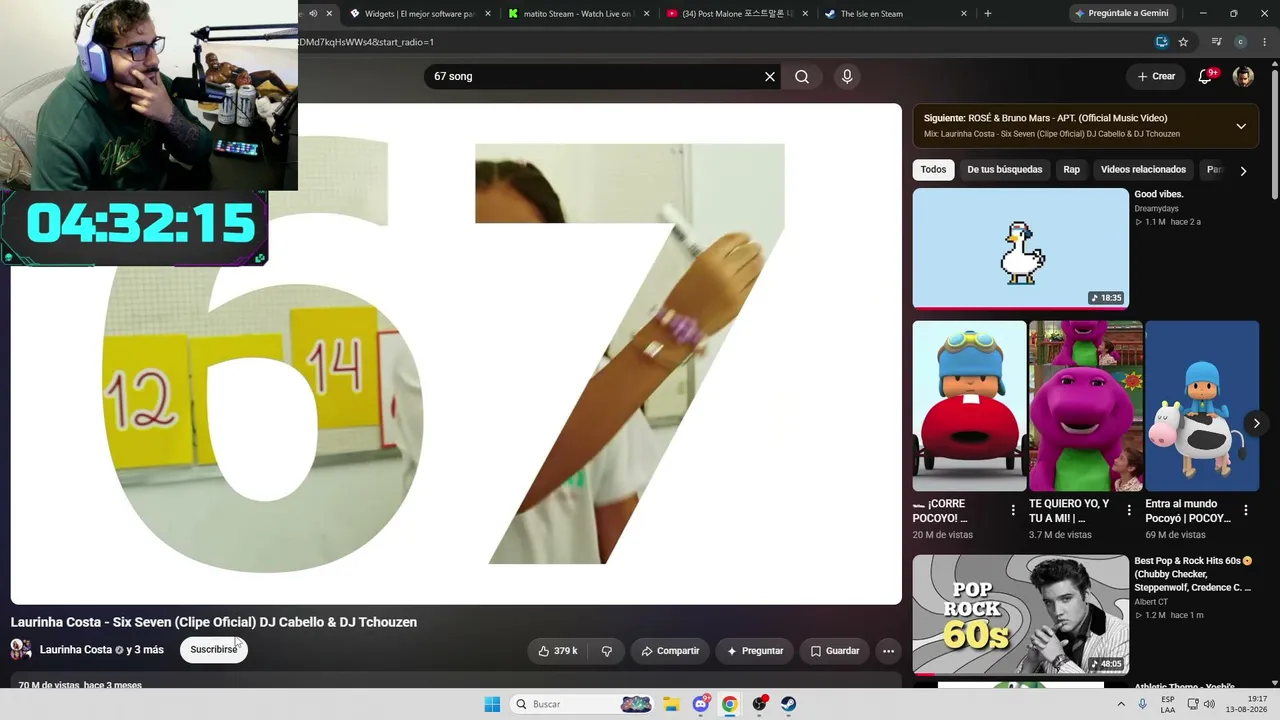Open the YouTube account avatar menu

pyautogui.click(x=1243, y=77)
